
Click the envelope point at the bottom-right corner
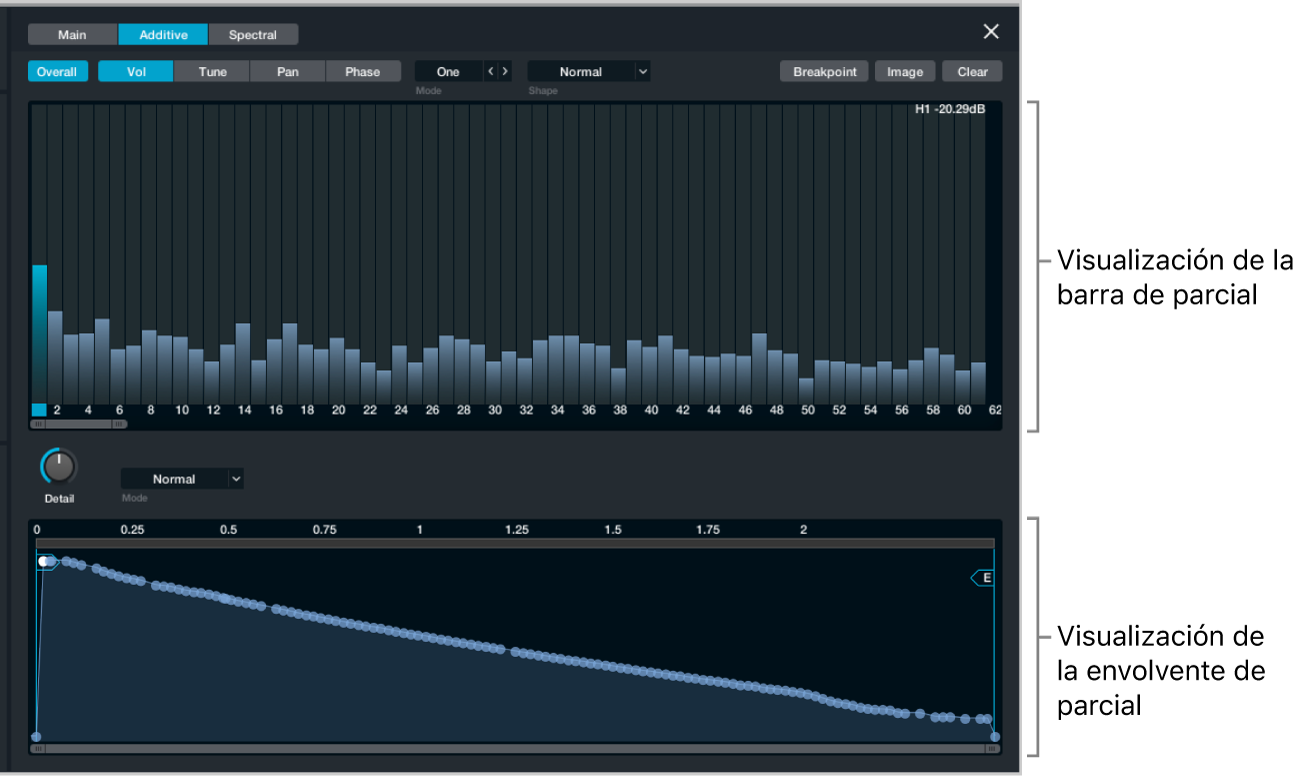click(994, 737)
